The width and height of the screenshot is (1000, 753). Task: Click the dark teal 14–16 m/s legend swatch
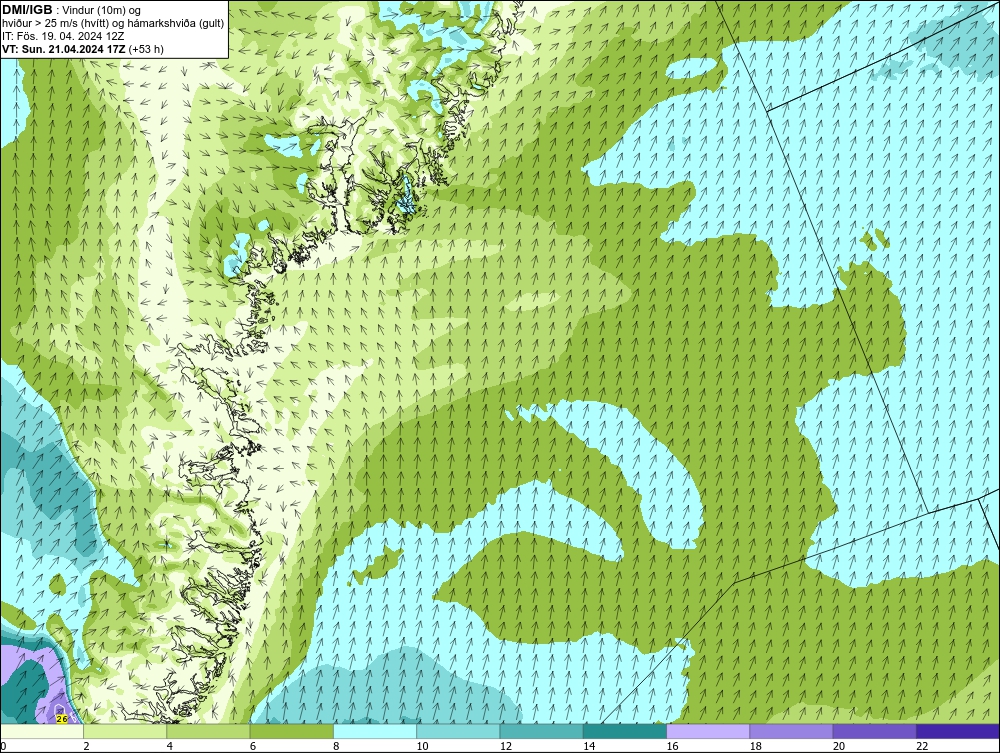click(x=625, y=731)
